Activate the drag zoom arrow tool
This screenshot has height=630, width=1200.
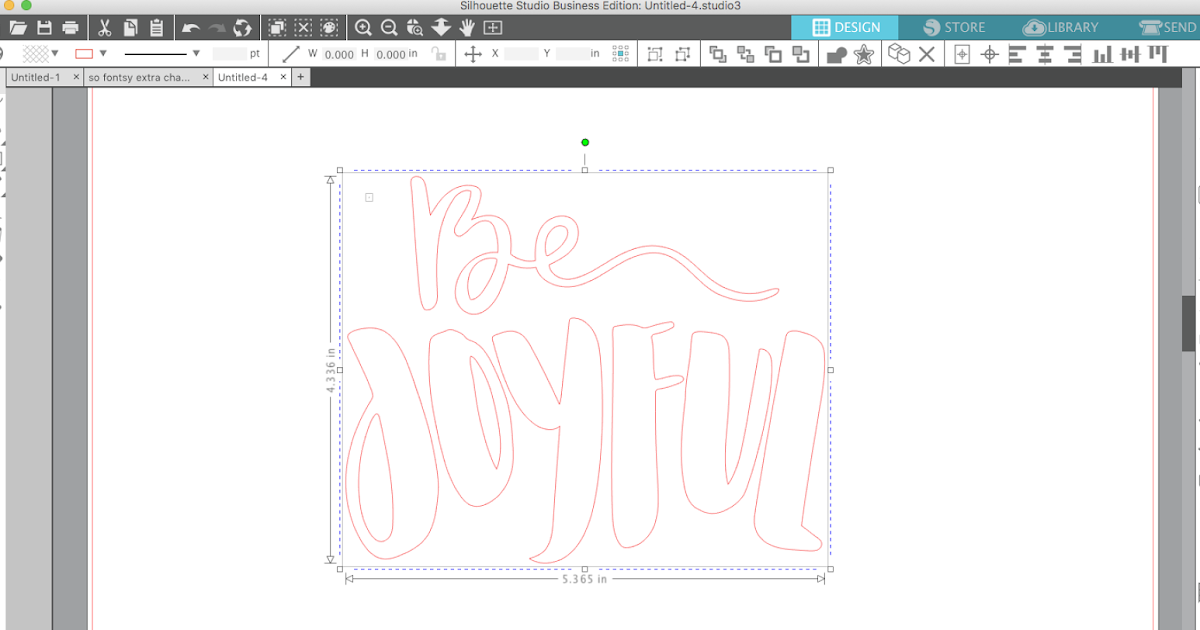(x=441, y=28)
